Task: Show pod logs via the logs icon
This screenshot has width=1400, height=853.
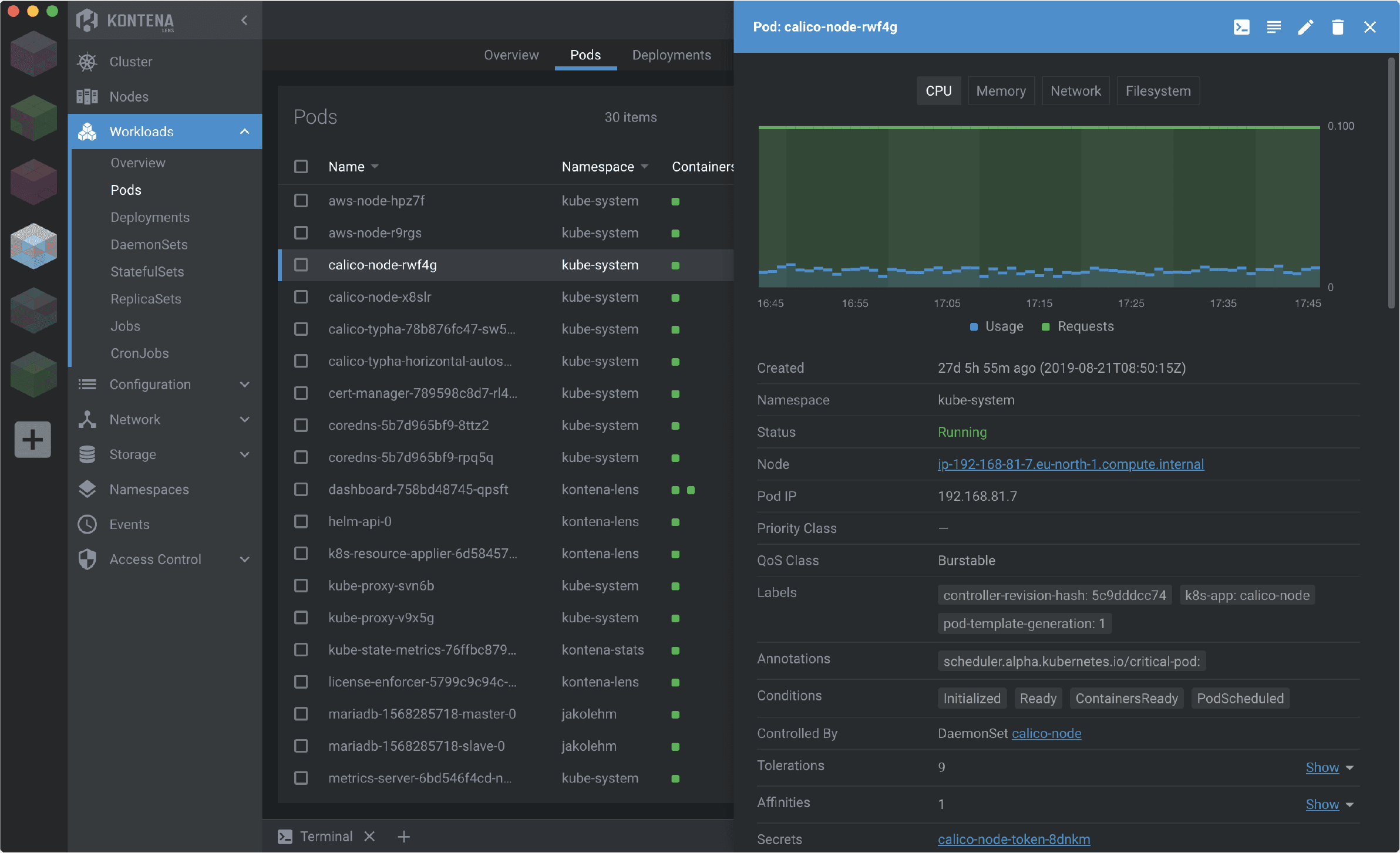Action: click(x=1273, y=26)
